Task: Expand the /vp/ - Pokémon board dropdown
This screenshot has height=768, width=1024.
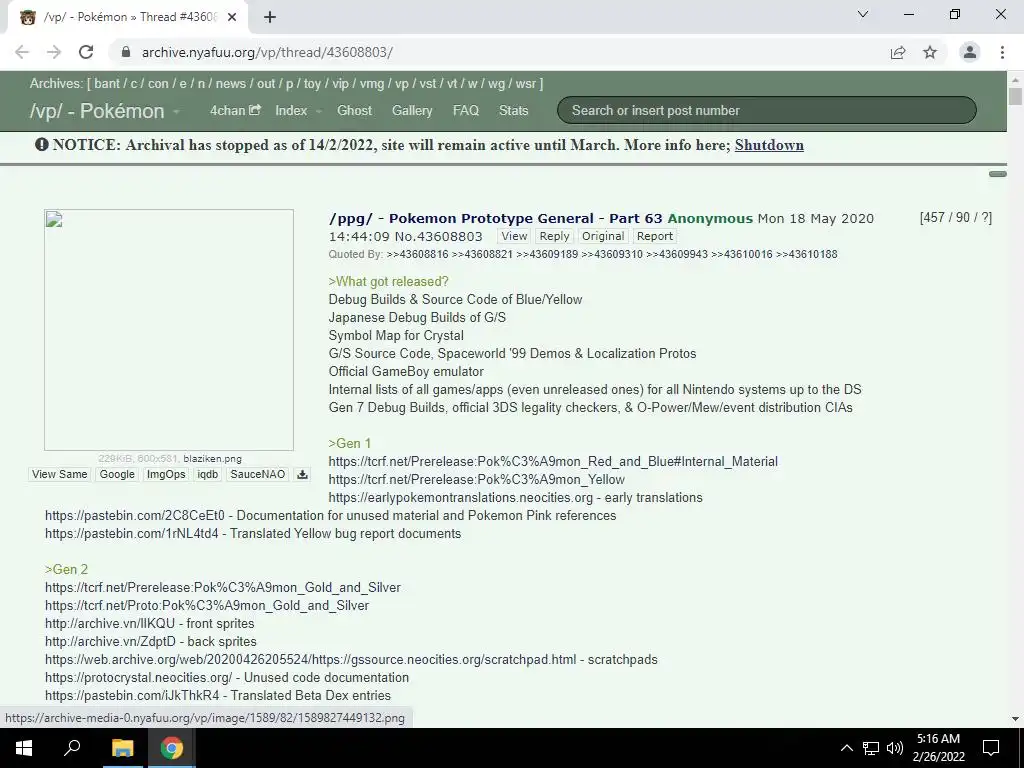Action: [176, 112]
